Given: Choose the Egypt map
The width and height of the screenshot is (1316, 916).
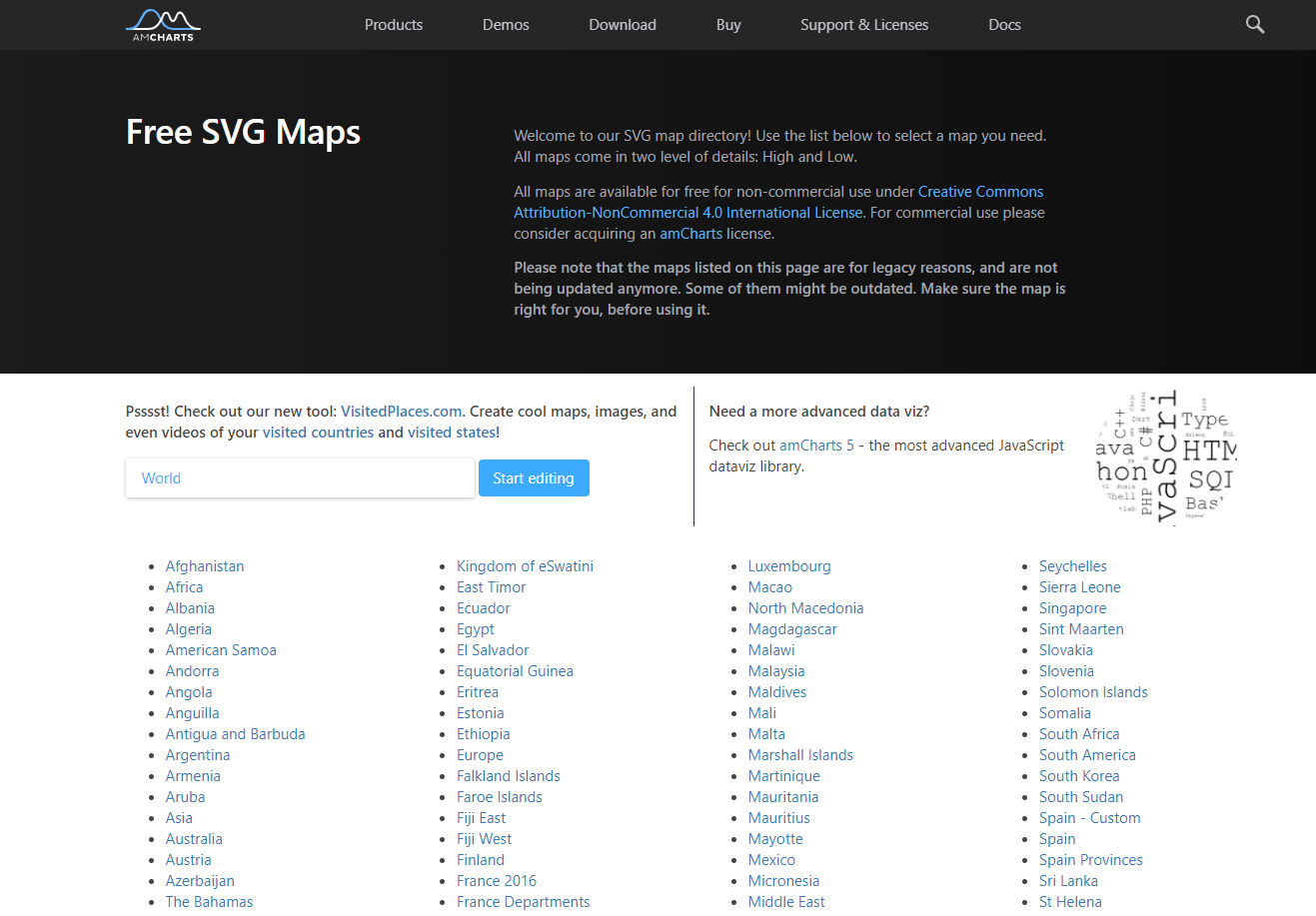Looking at the screenshot, I should (x=476, y=629).
